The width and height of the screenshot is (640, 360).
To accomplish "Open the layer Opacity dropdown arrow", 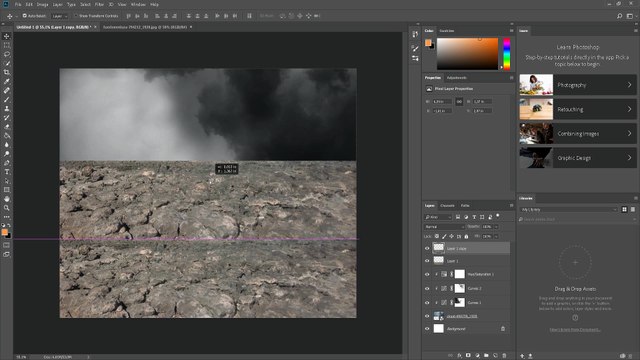I will (496, 227).
